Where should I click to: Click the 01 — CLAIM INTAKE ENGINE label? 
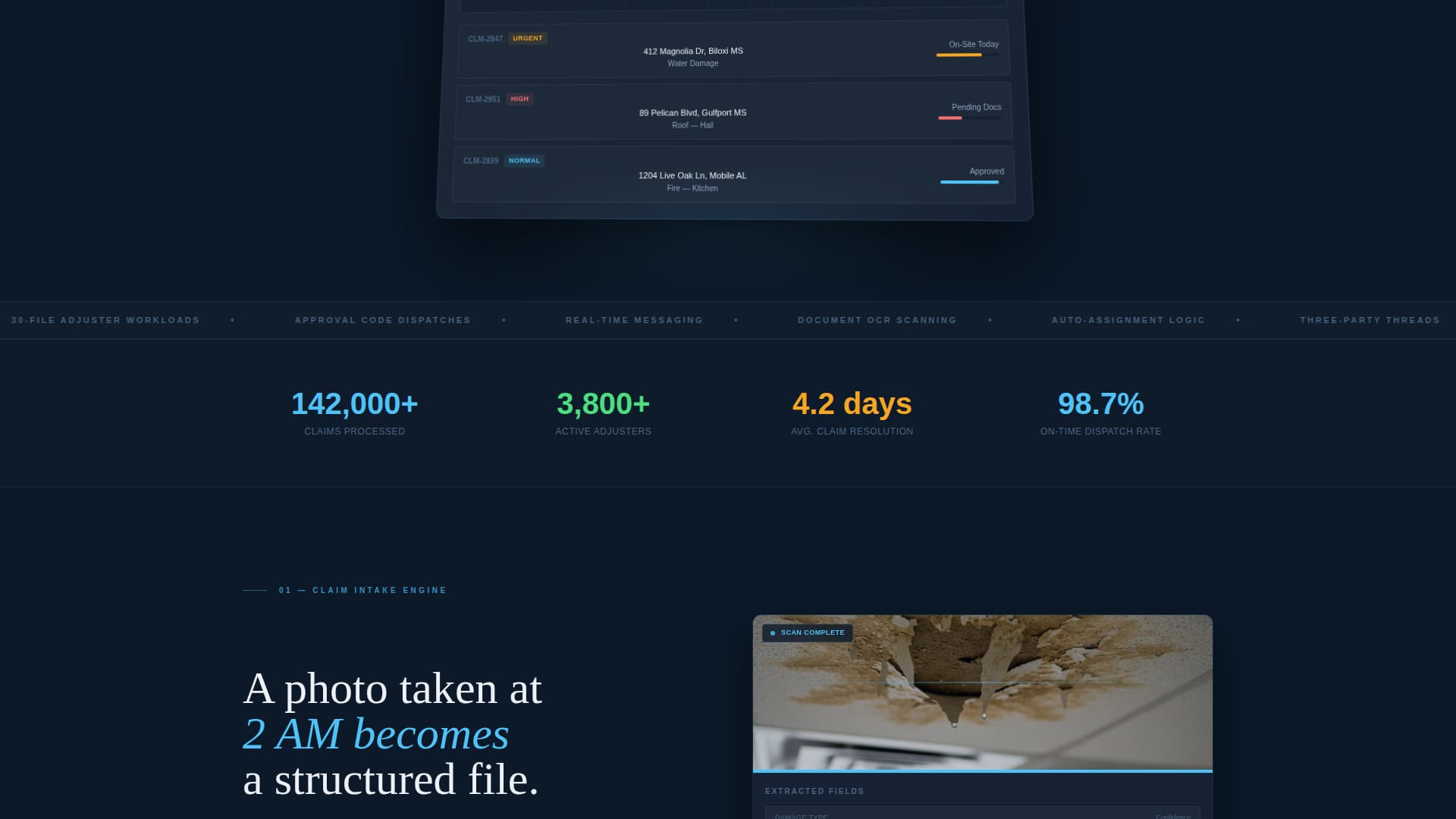(362, 589)
